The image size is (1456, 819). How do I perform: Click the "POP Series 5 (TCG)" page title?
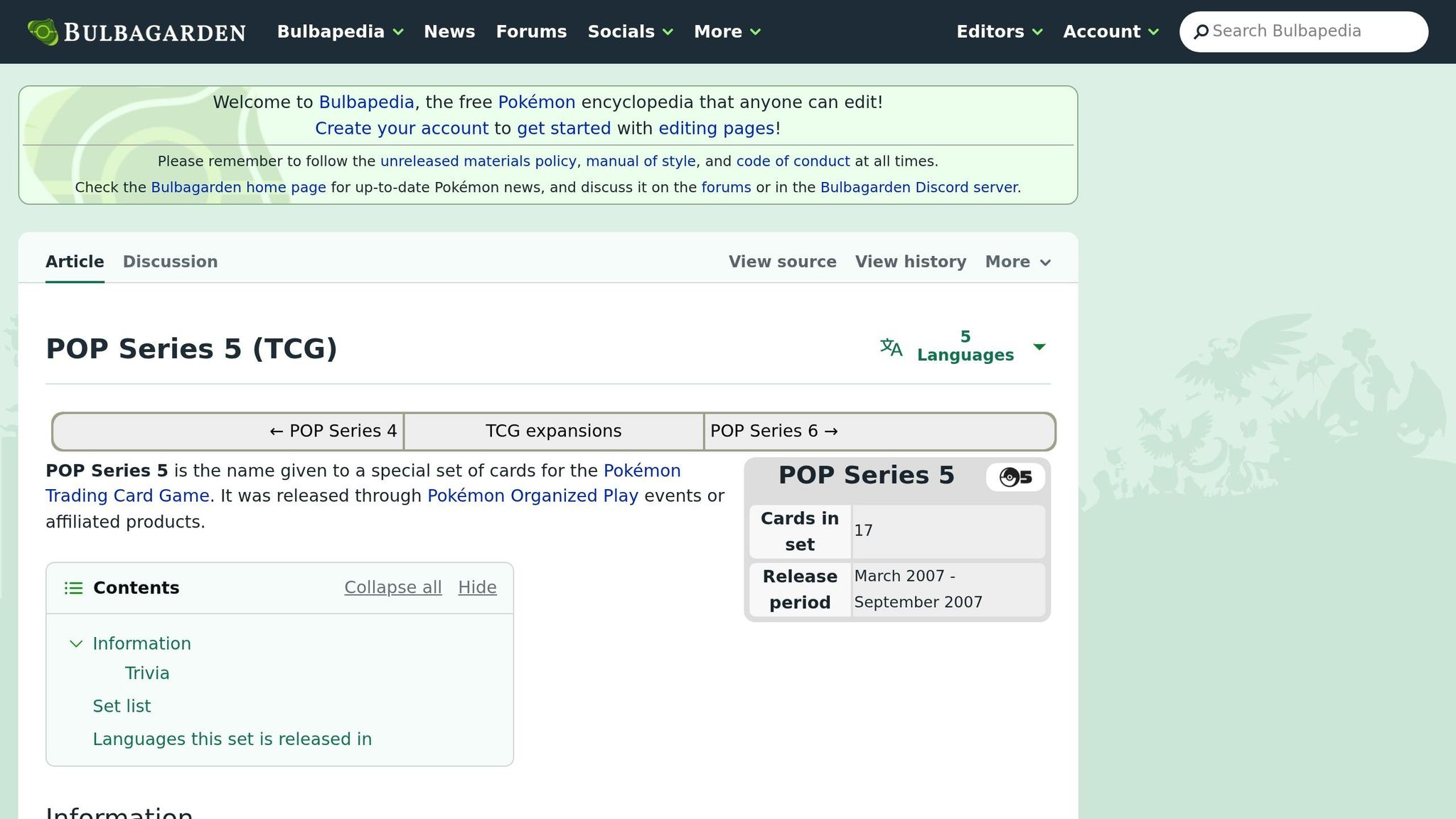click(x=191, y=349)
